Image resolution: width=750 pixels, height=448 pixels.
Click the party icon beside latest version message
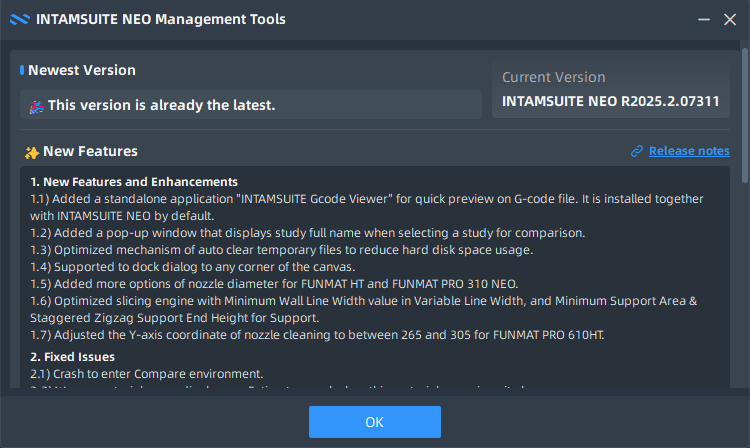tap(37, 107)
